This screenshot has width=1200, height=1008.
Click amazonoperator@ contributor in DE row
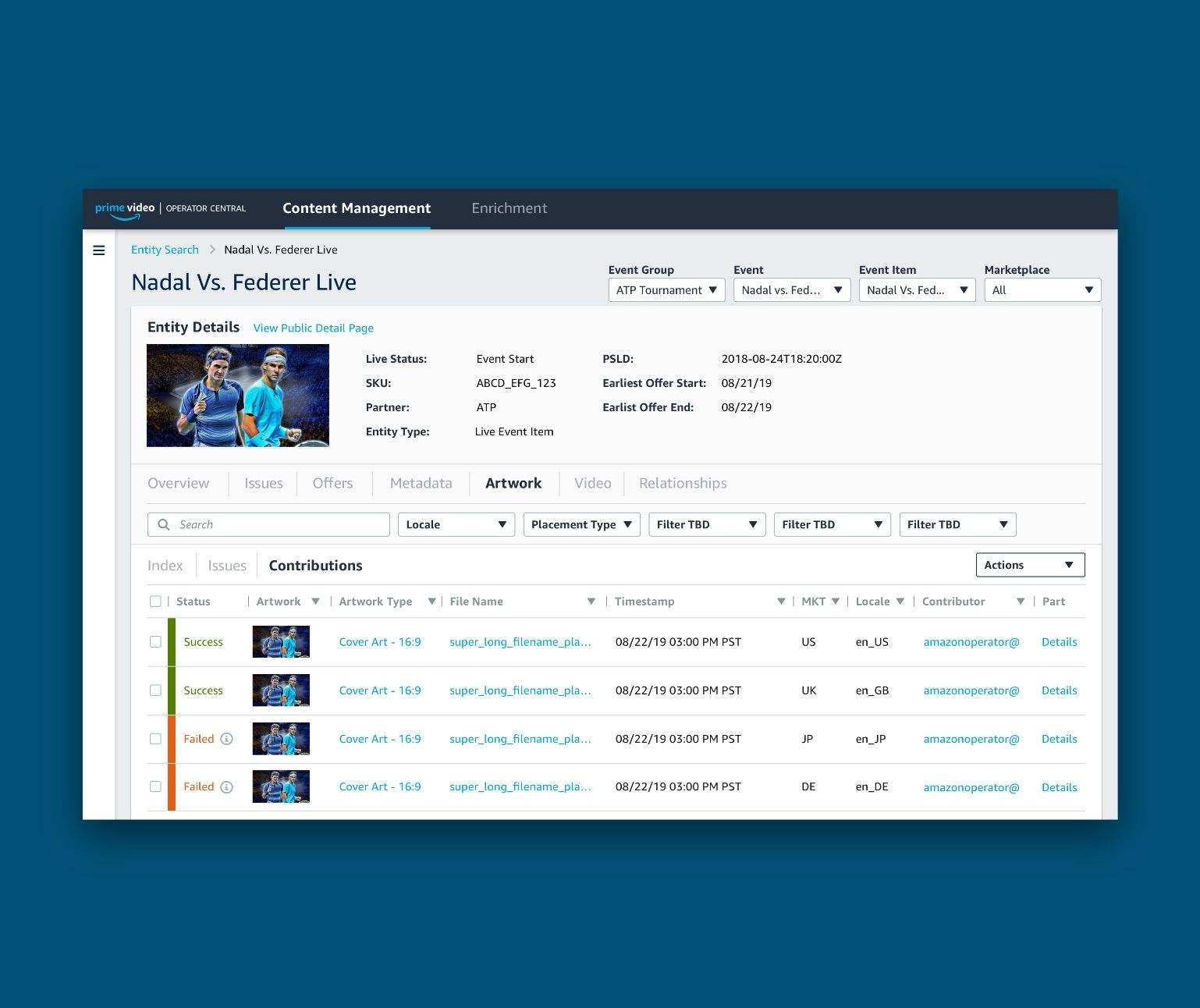coord(971,787)
